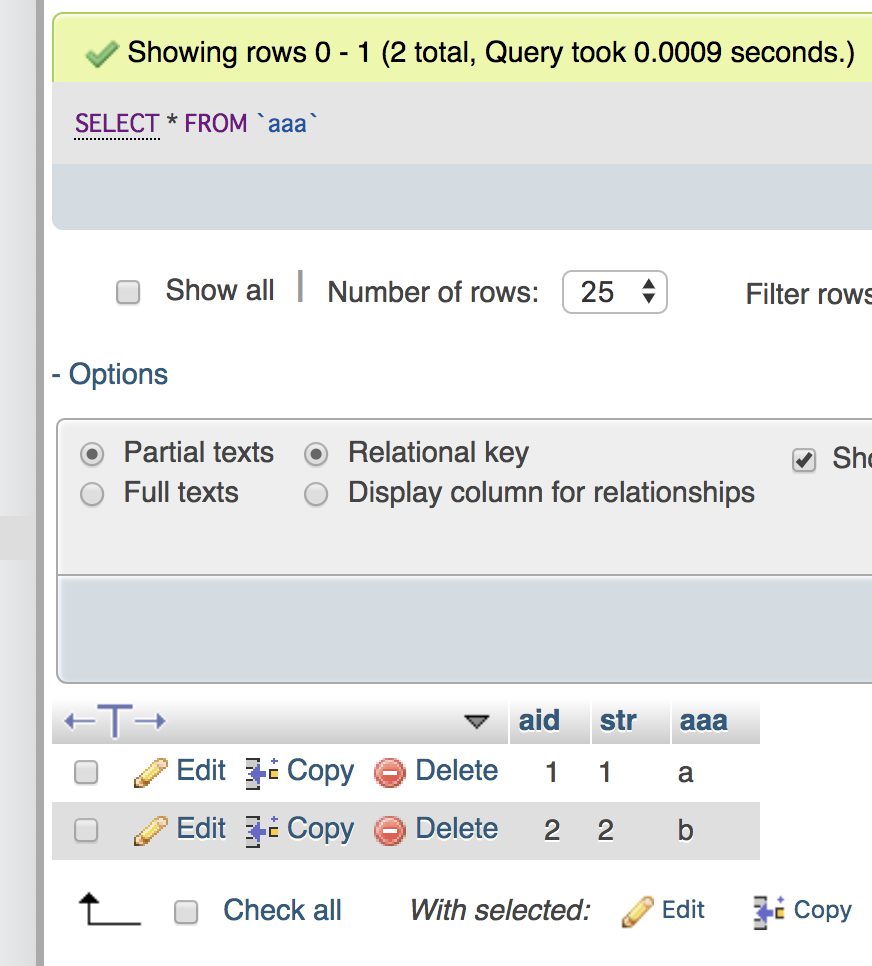
Task: Click the SELECT keyword link in query
Action: [x=117, y=124]
